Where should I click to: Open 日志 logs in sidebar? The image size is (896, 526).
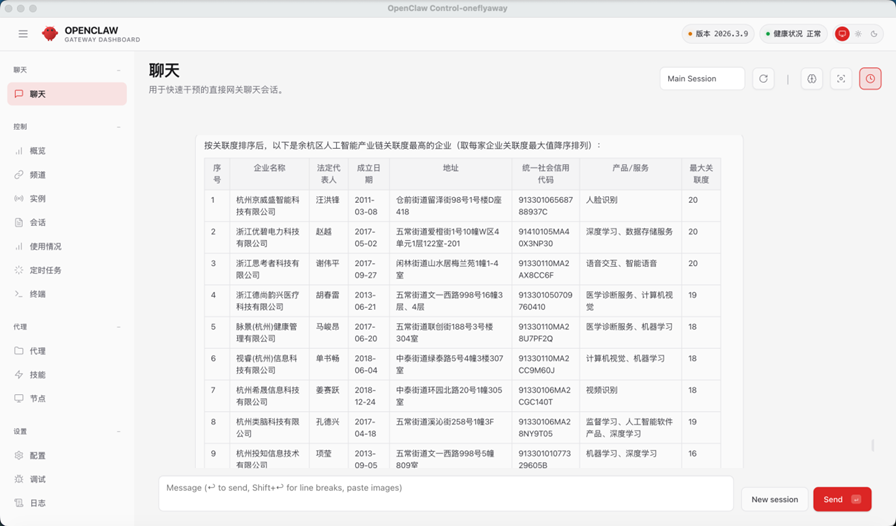pyautogui.click(x=67, y=503)
